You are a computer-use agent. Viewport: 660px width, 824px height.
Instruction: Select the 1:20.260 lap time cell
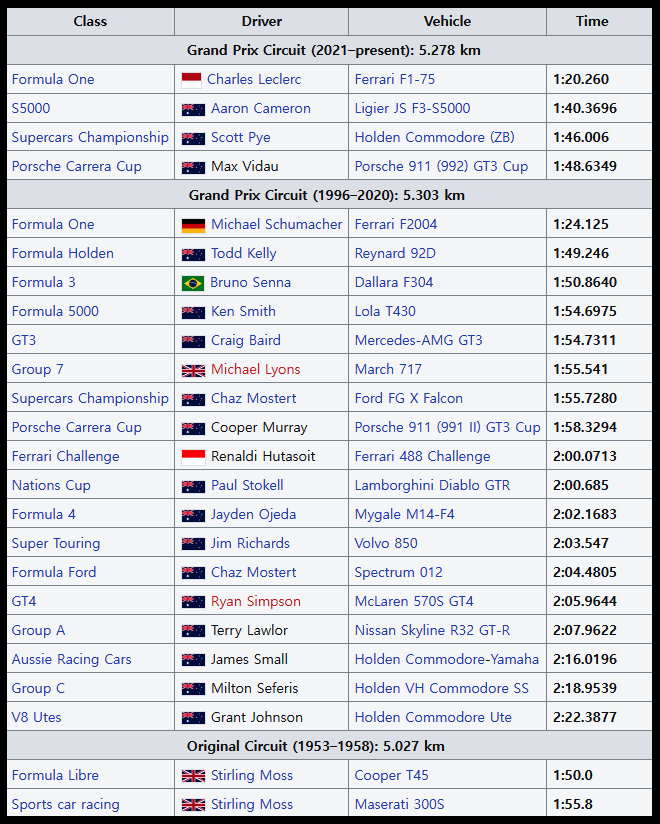[599, 79]
